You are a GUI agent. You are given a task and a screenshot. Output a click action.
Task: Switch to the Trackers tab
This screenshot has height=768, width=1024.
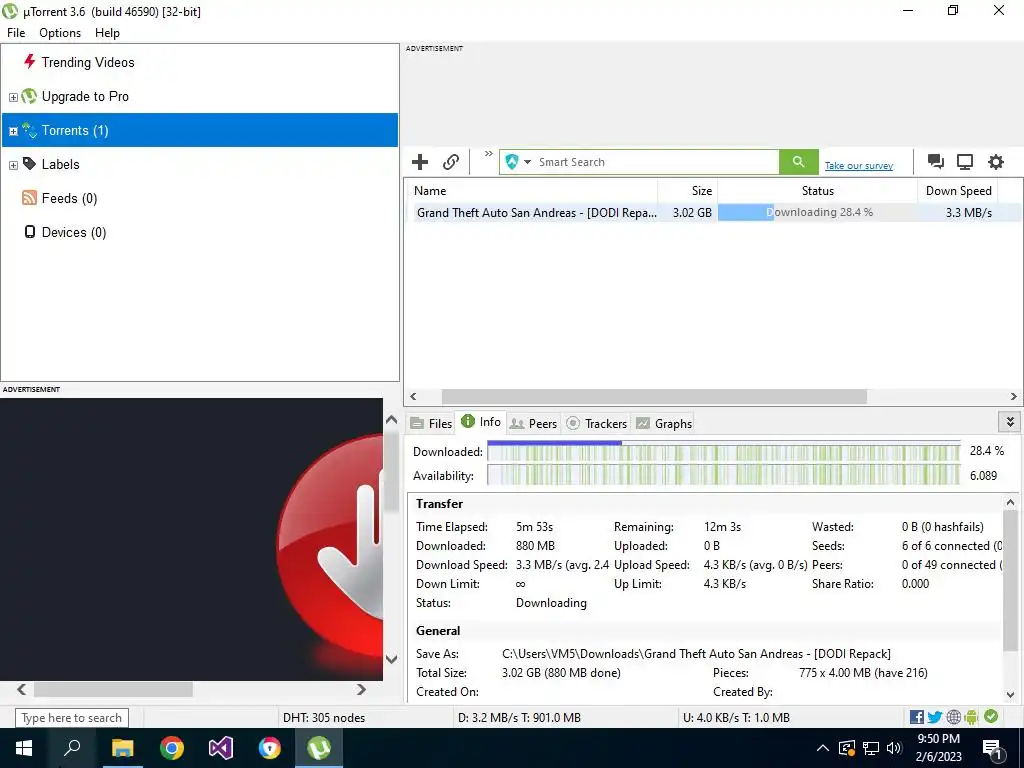click(596, 423)
